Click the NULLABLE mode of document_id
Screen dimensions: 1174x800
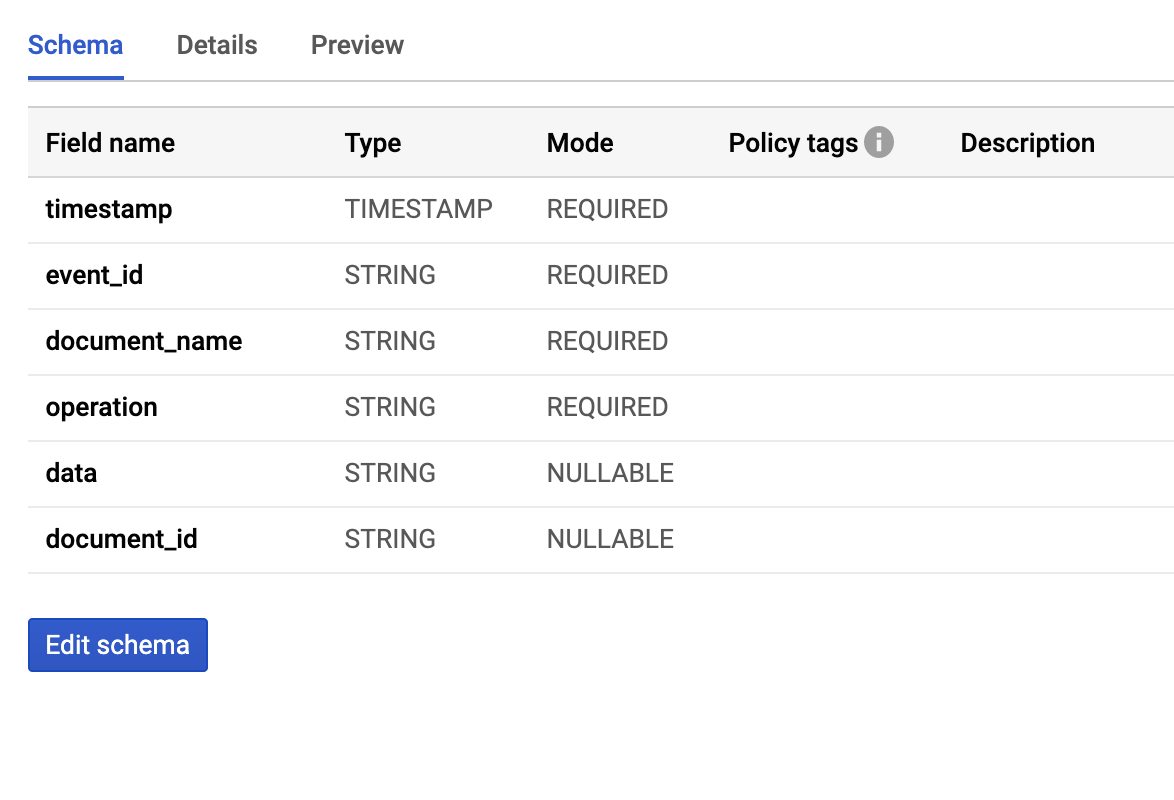[x=610, y=539]
